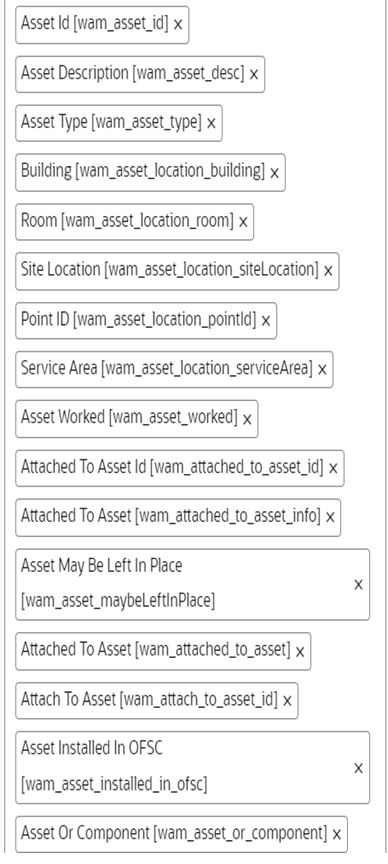Remove the Asset Or Component chip via x
Screen dimensions: 388x864
[x=336, y=835]
